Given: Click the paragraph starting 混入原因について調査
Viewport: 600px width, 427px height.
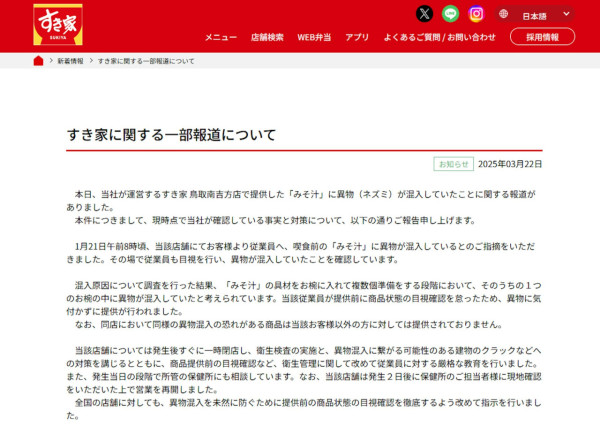Looking at the screenshot, I should (x=304, y=298).
